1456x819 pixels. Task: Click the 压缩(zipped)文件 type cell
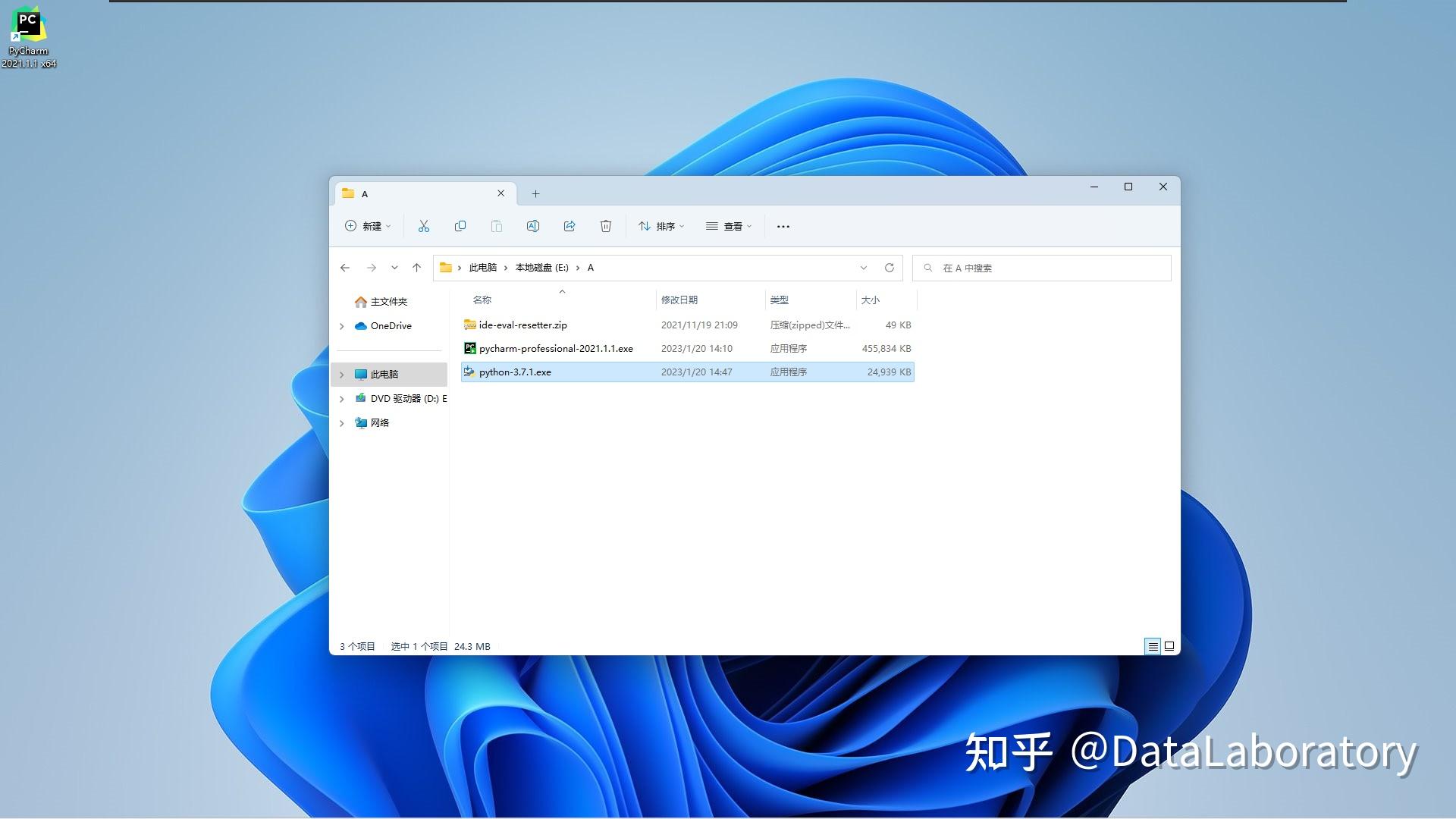[x=810, y=325]
